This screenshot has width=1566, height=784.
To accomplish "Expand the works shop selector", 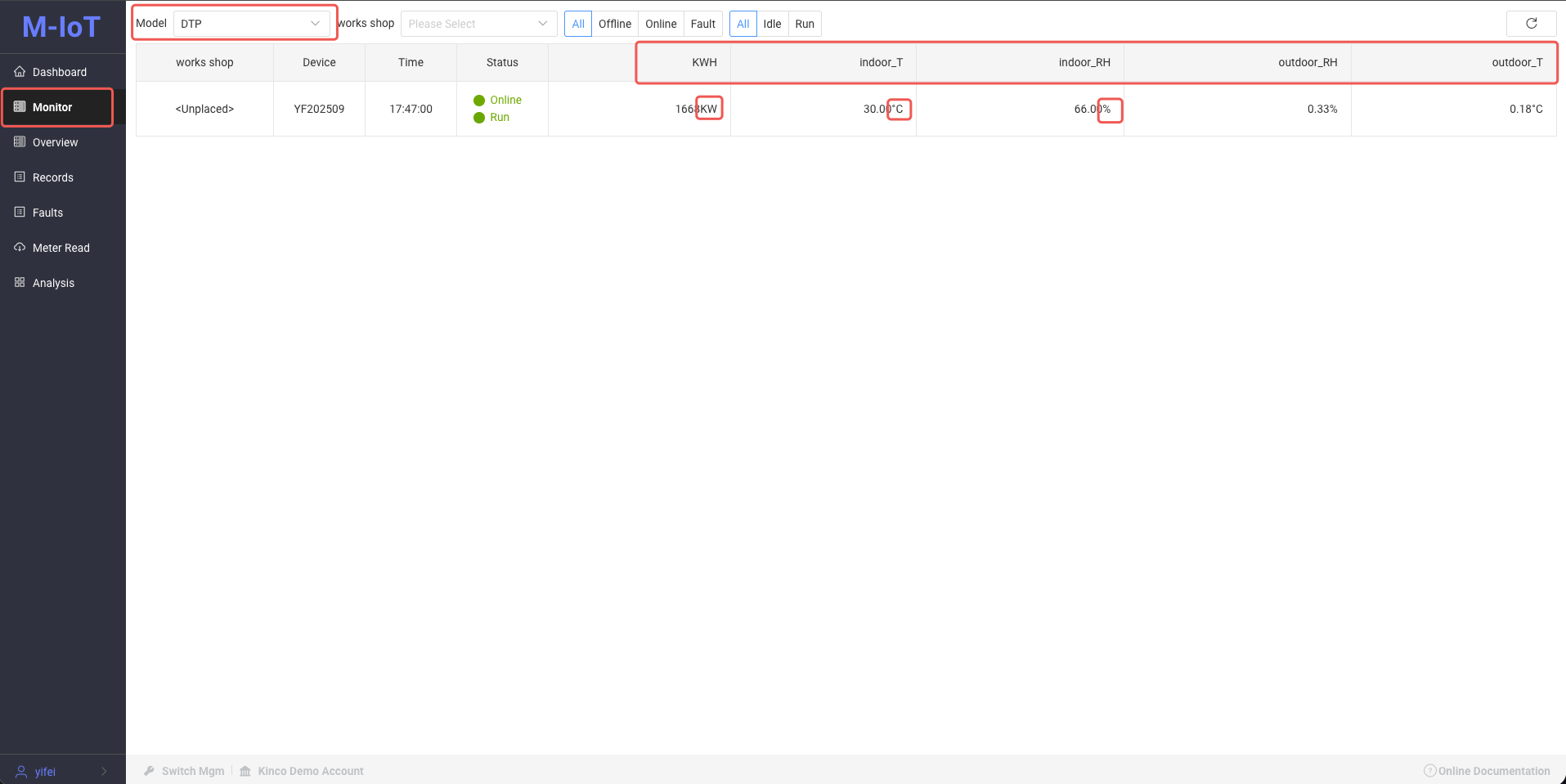I will coord(478,24).
